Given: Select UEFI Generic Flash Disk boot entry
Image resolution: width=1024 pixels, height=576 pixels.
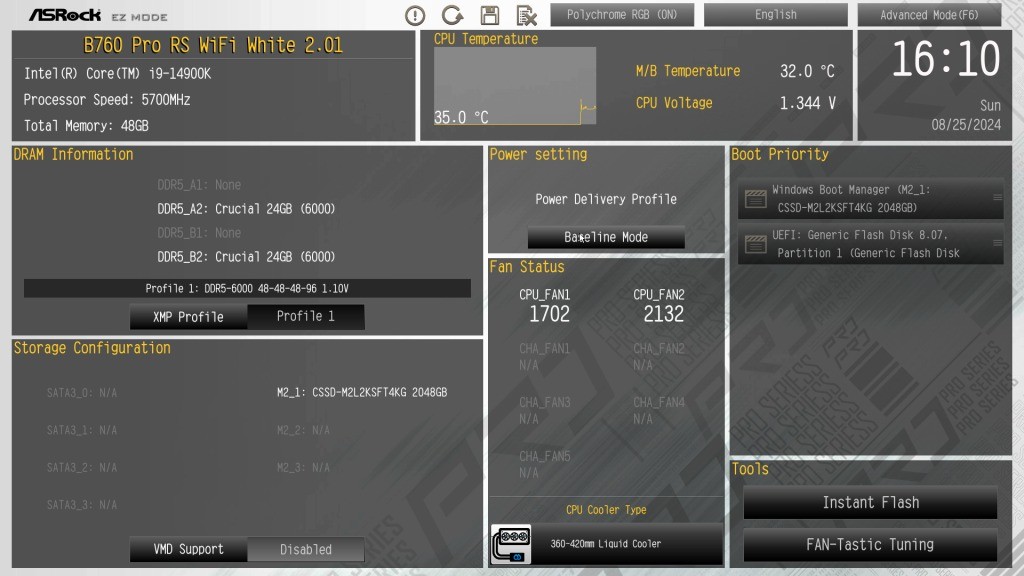Looking at the screenshot, I should pos(871,244).
